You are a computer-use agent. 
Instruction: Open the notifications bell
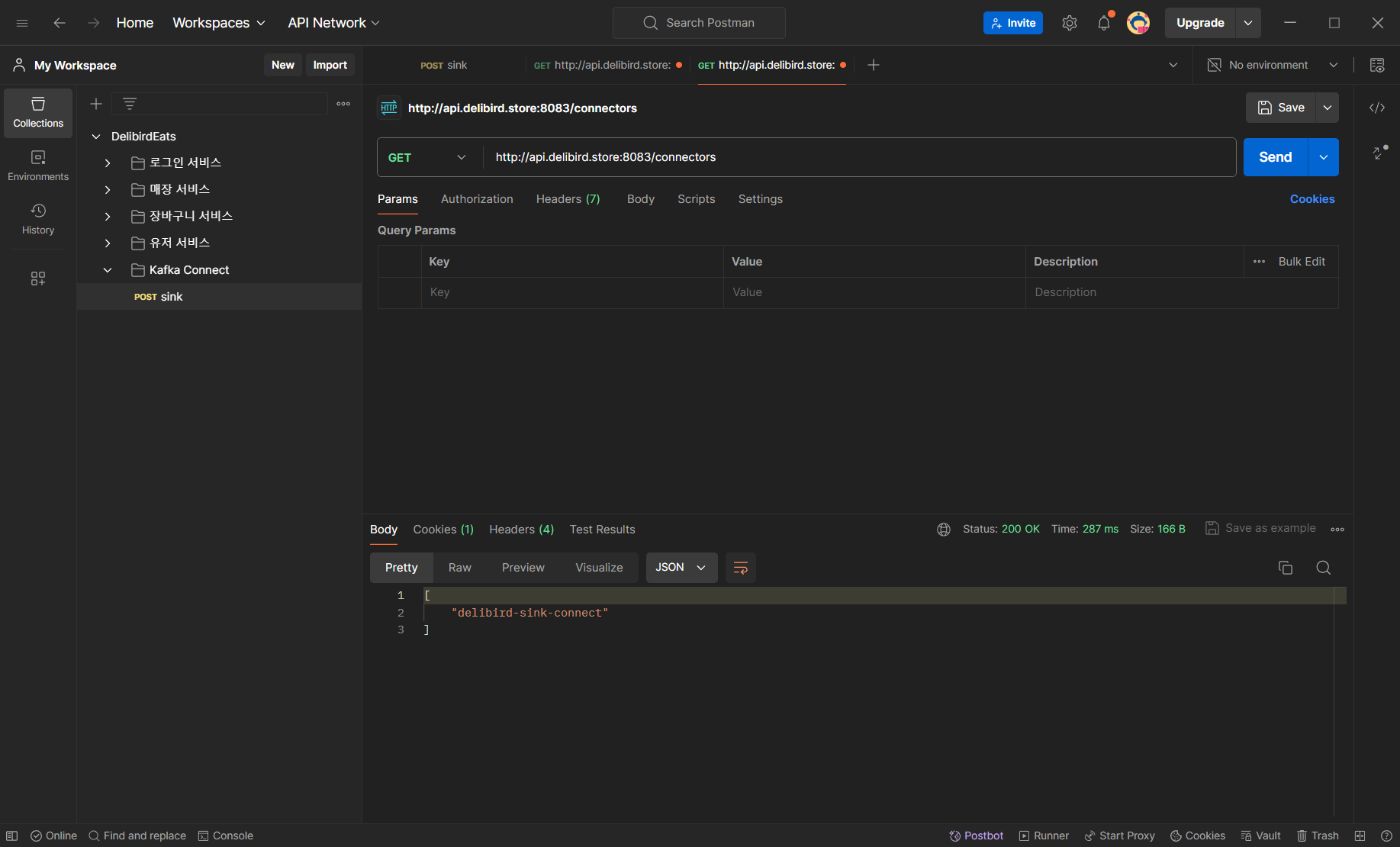pyautogui.click(x=1104, y=23)
